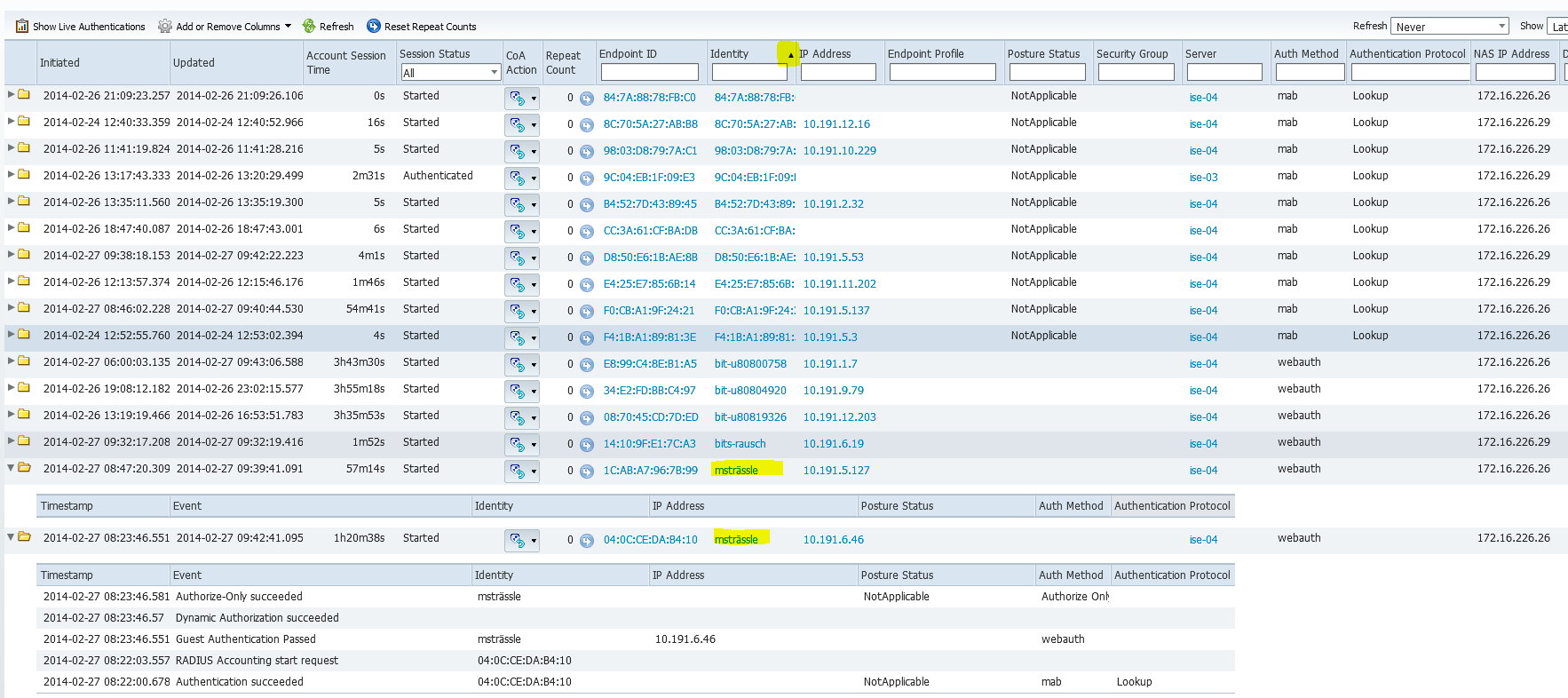The height and width of the screenshot is (698, 1568).
Task: Open identity link bits-rausch
Action: (x=740, y=444)
